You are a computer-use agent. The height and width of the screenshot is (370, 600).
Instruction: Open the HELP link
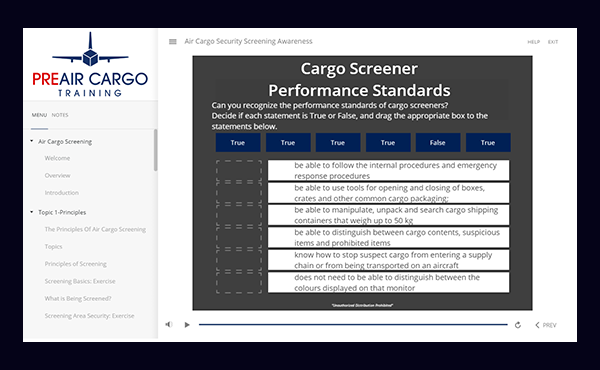pos(533,42)
